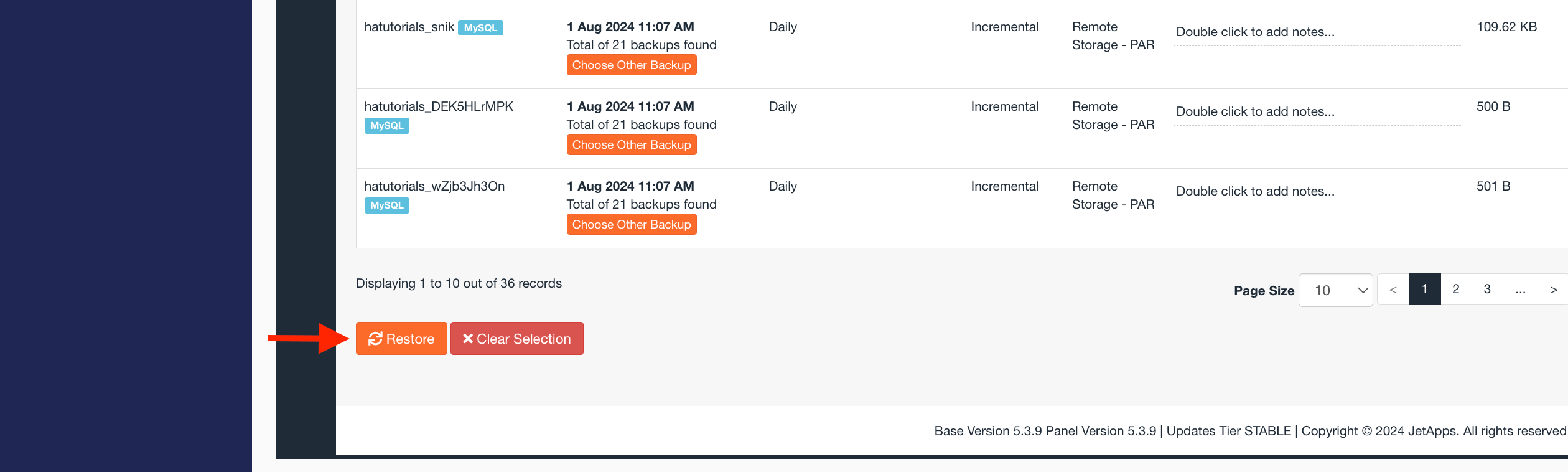Open the Page Size dropdown
This screenshot has height=472, width=1568.
pos(1336,290)
